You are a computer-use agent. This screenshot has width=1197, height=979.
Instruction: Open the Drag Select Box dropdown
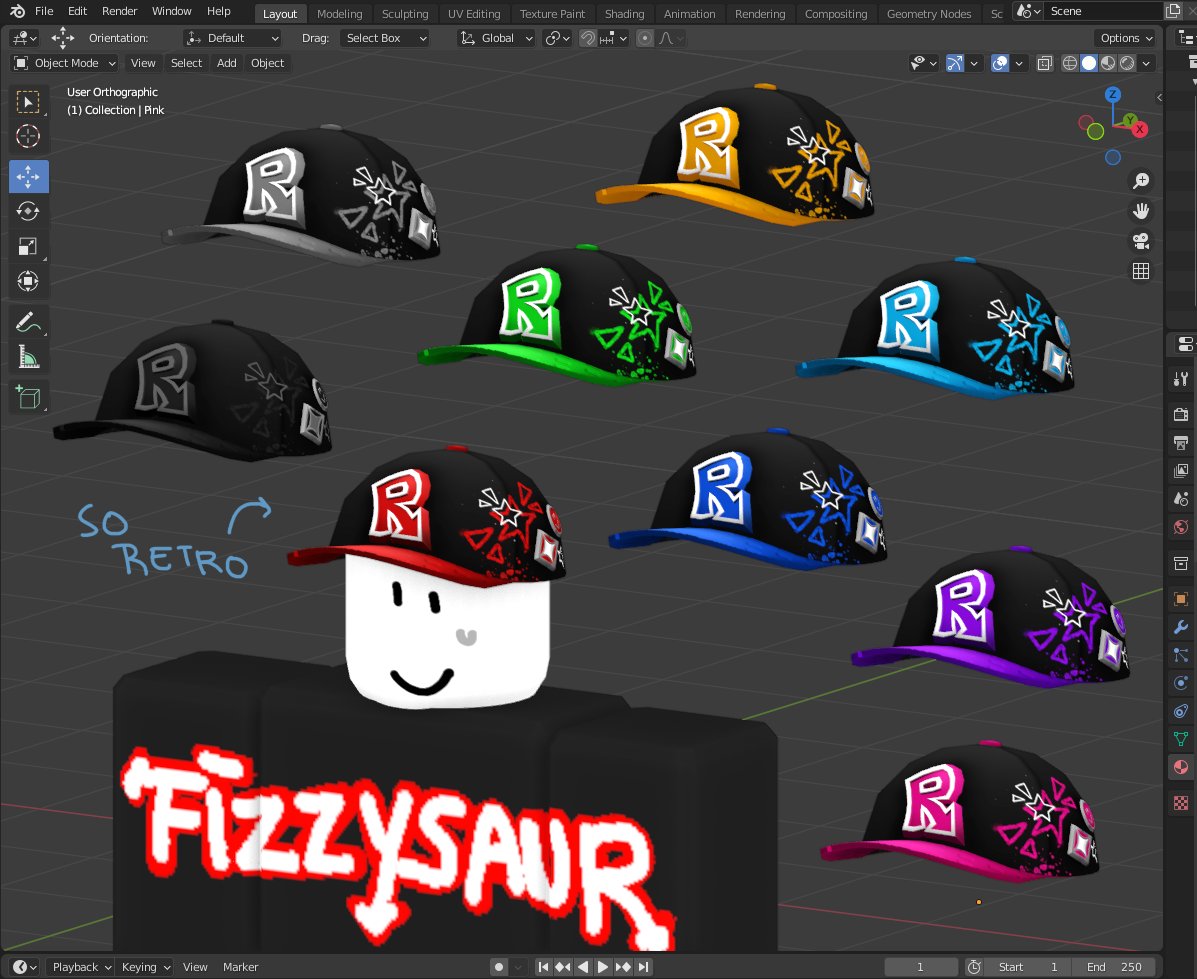[x=385, y=38]
